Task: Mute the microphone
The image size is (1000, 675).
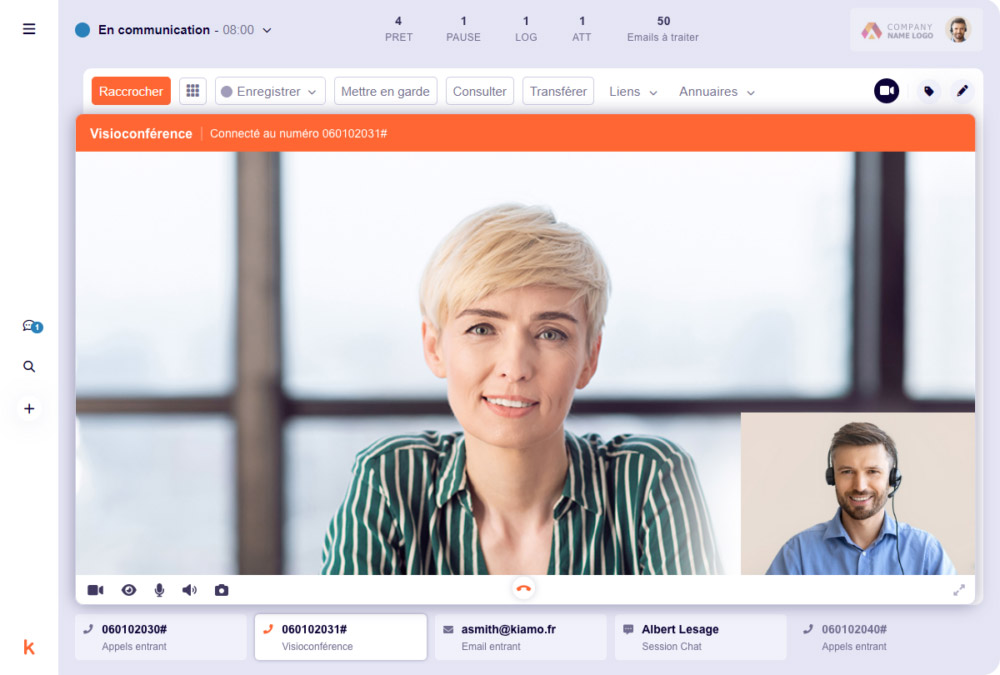Action: tap(159, 590)
